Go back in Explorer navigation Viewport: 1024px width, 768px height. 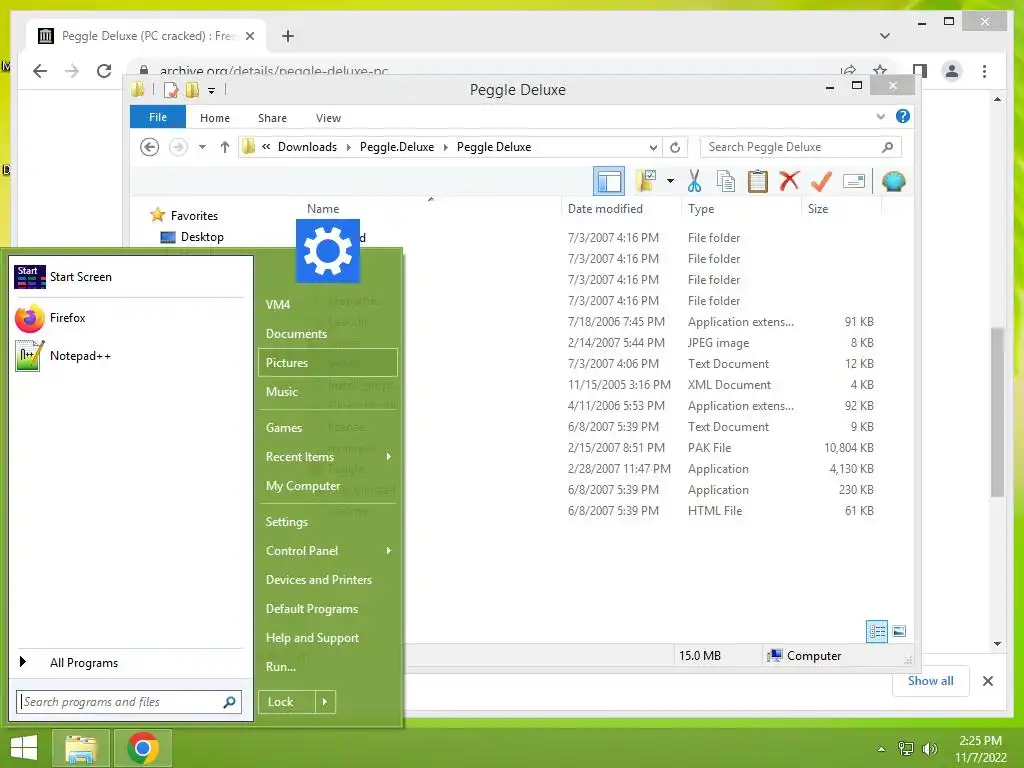[x=150, y=147]
